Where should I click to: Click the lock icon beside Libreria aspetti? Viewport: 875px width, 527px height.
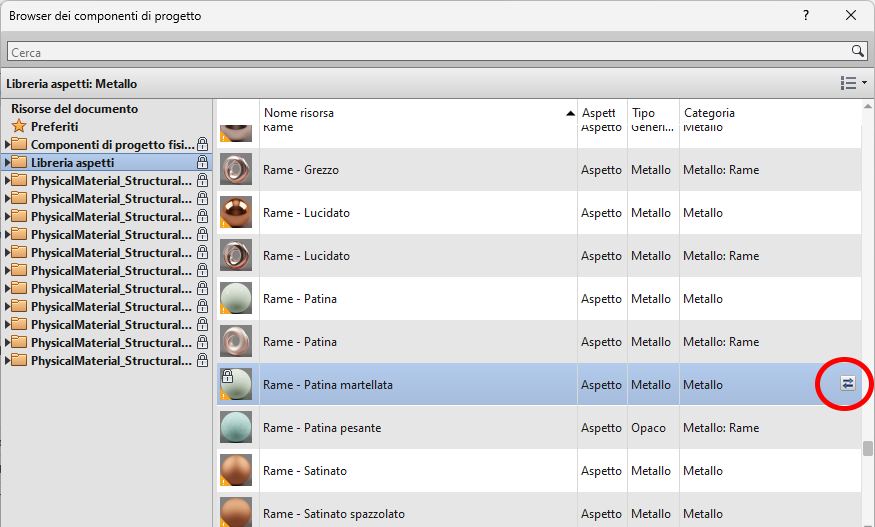point(203,163)
